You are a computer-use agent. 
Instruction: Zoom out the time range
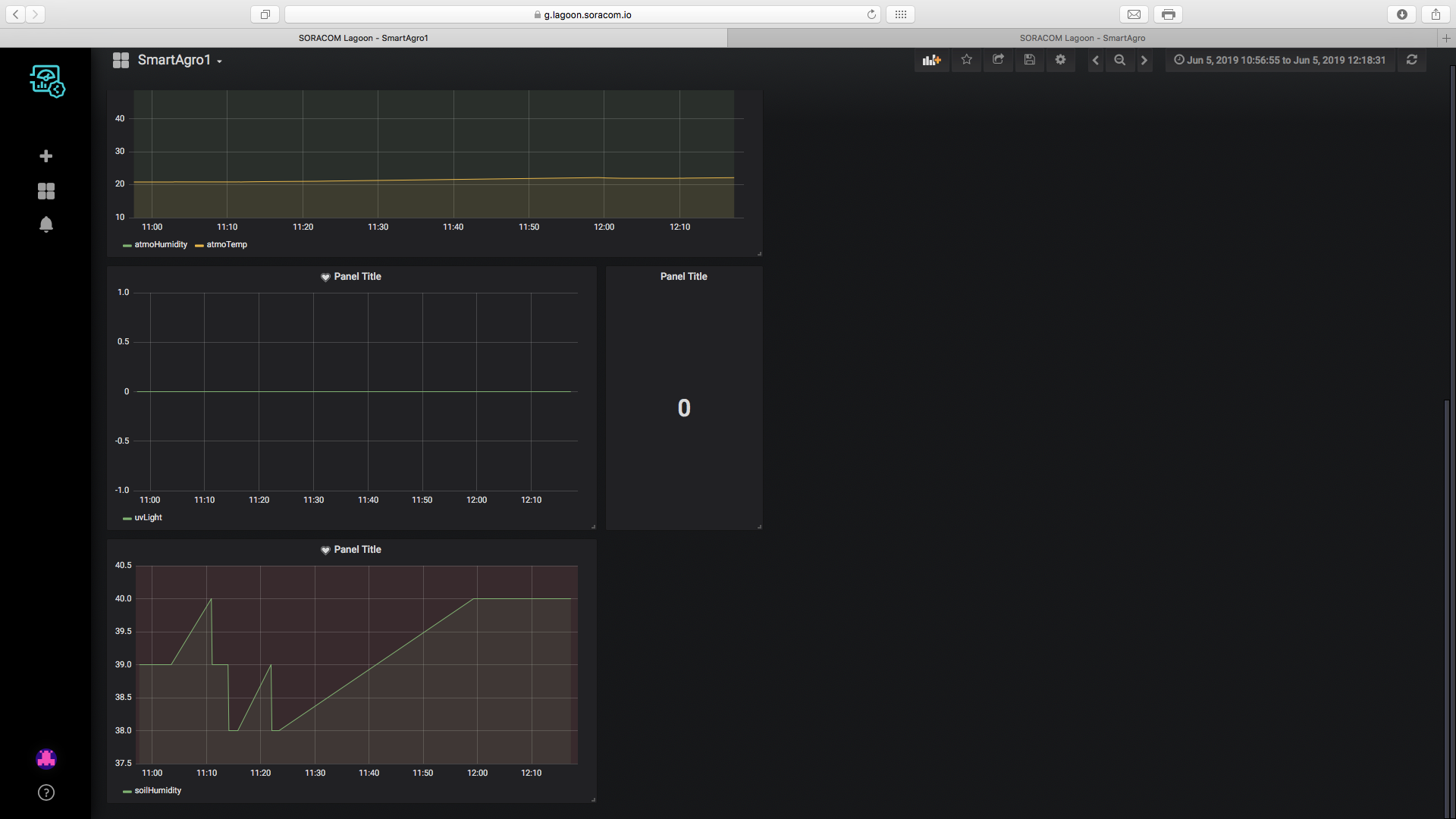tap(1119, 60)
